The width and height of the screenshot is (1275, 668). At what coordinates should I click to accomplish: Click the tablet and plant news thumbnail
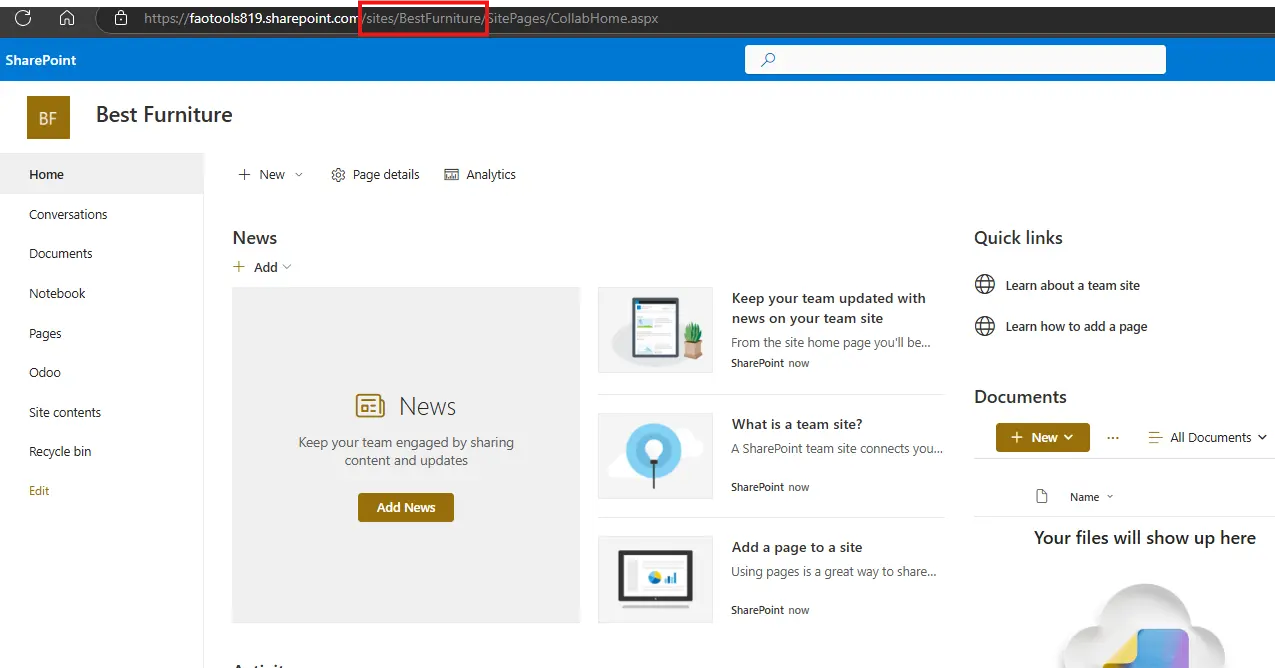click(x=655, y=330)
